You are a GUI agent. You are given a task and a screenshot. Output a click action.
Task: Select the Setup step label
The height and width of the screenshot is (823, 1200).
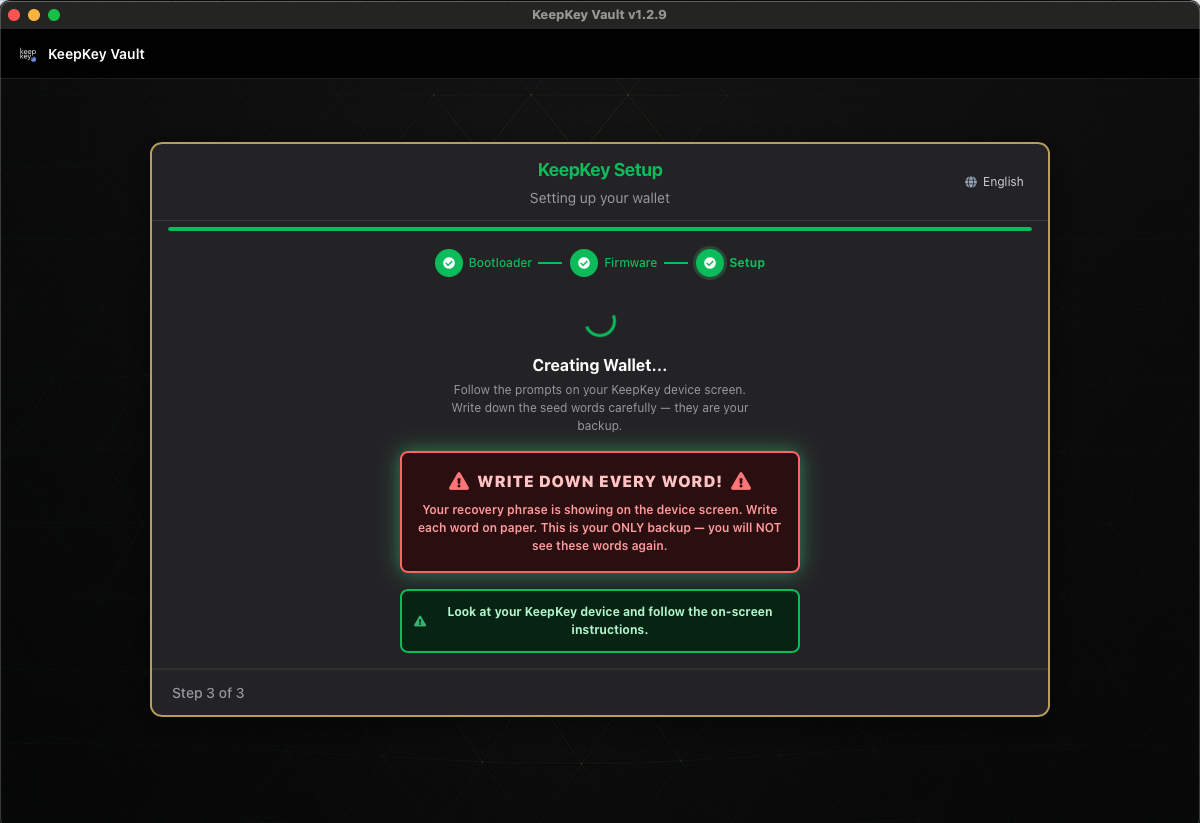coord(747,263)
